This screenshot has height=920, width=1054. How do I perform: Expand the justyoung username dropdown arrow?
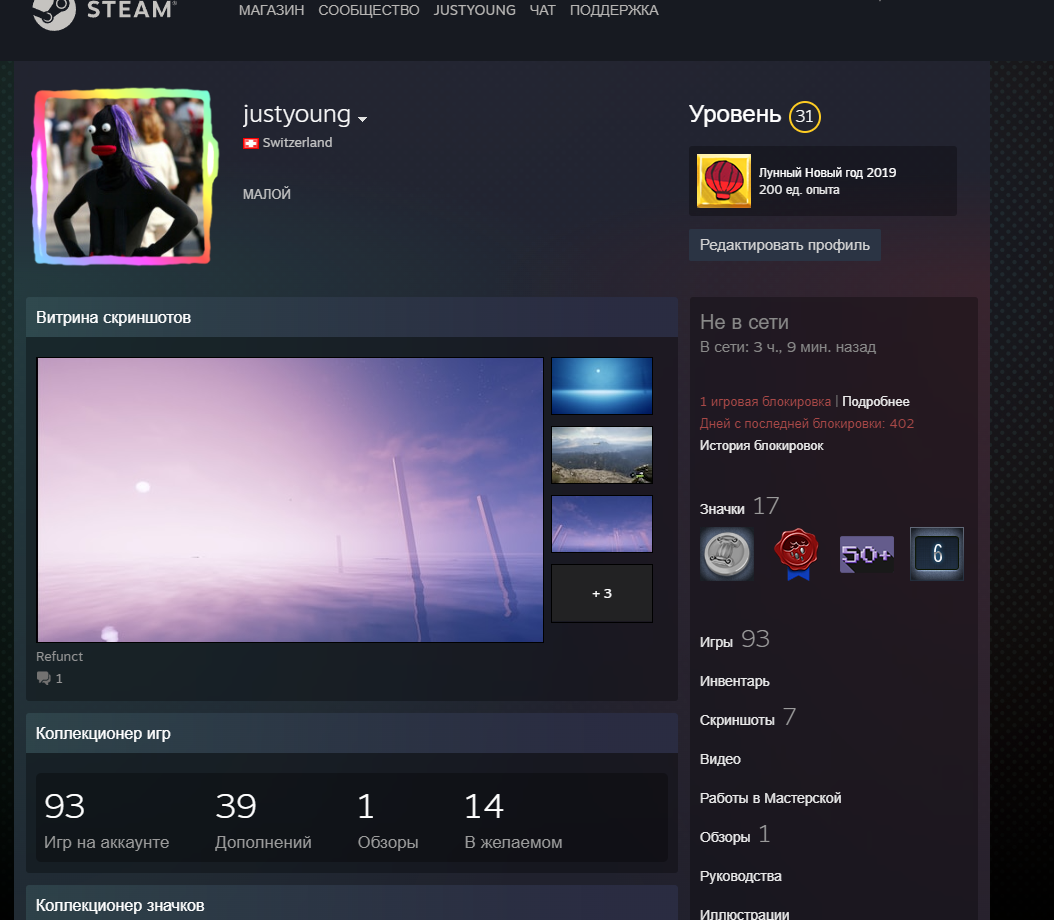(x=363, y=119)
